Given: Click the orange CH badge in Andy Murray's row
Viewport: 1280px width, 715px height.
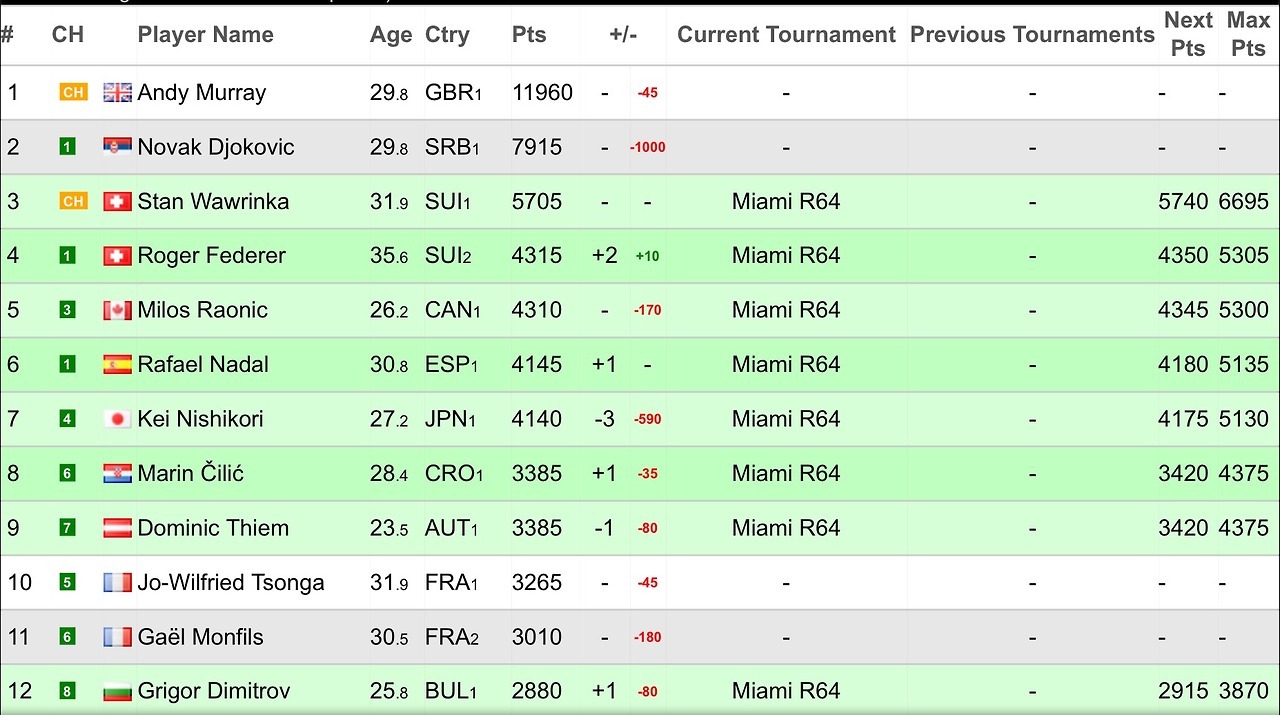Looking at the screenshot, I should (73, 93).
